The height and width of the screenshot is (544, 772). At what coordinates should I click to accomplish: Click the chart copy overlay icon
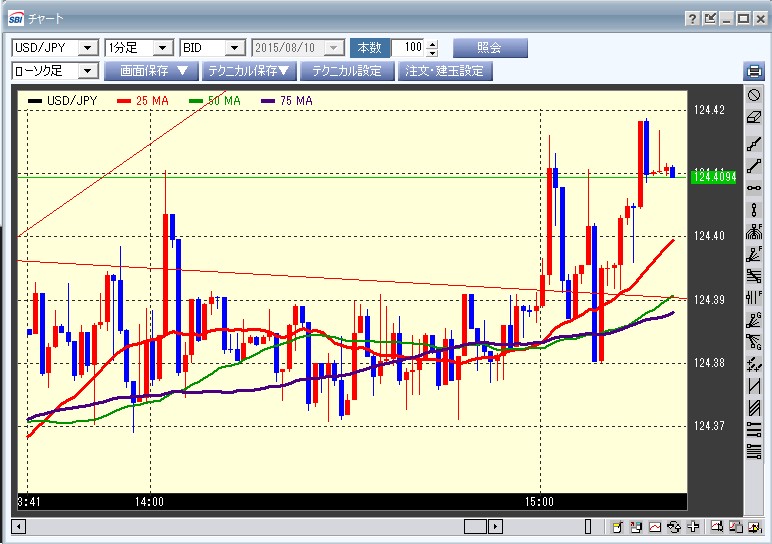click(736, 527)
